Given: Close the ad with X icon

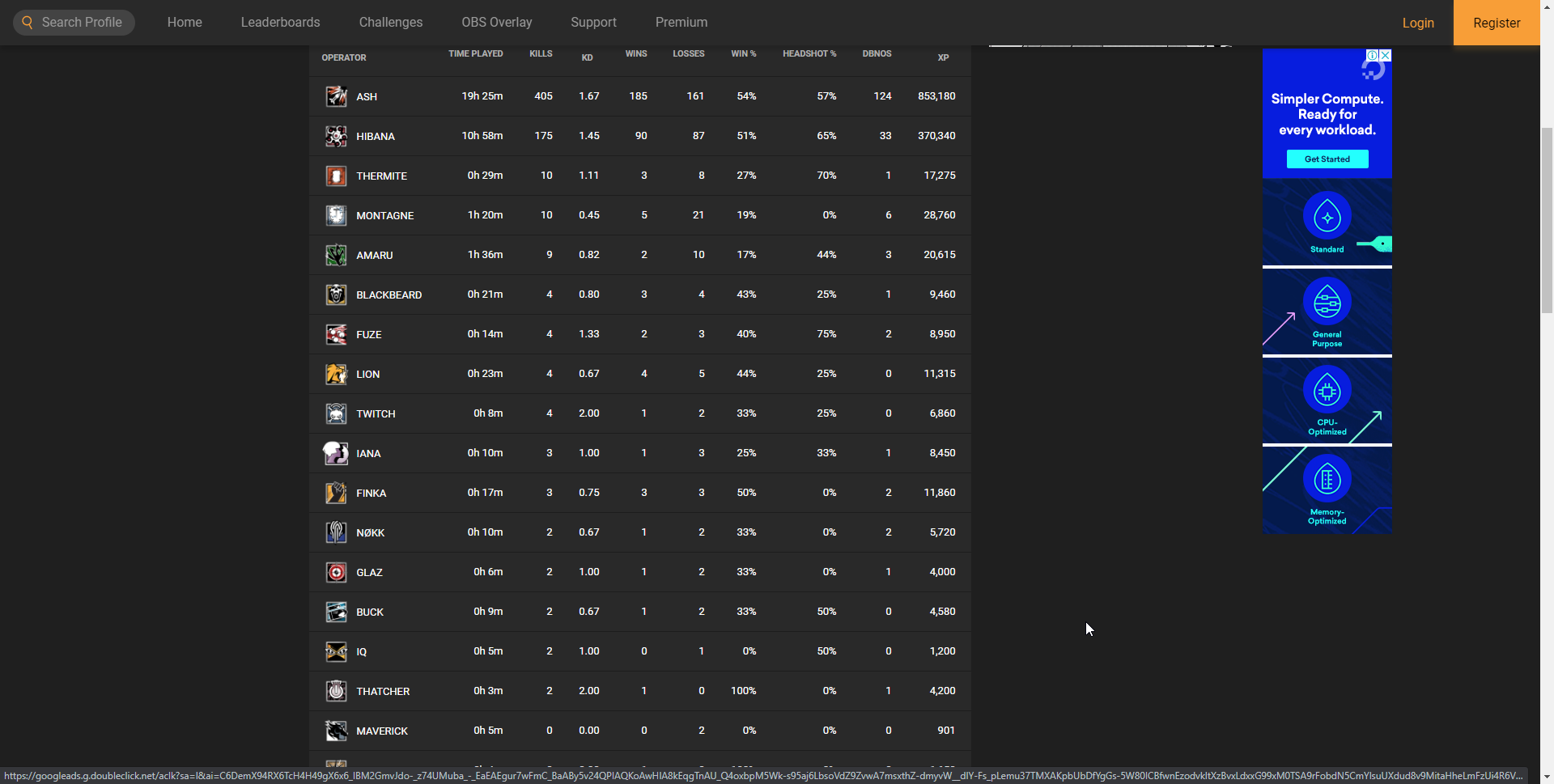Looking at the screenshot, I should click(x=1385, y=55).
